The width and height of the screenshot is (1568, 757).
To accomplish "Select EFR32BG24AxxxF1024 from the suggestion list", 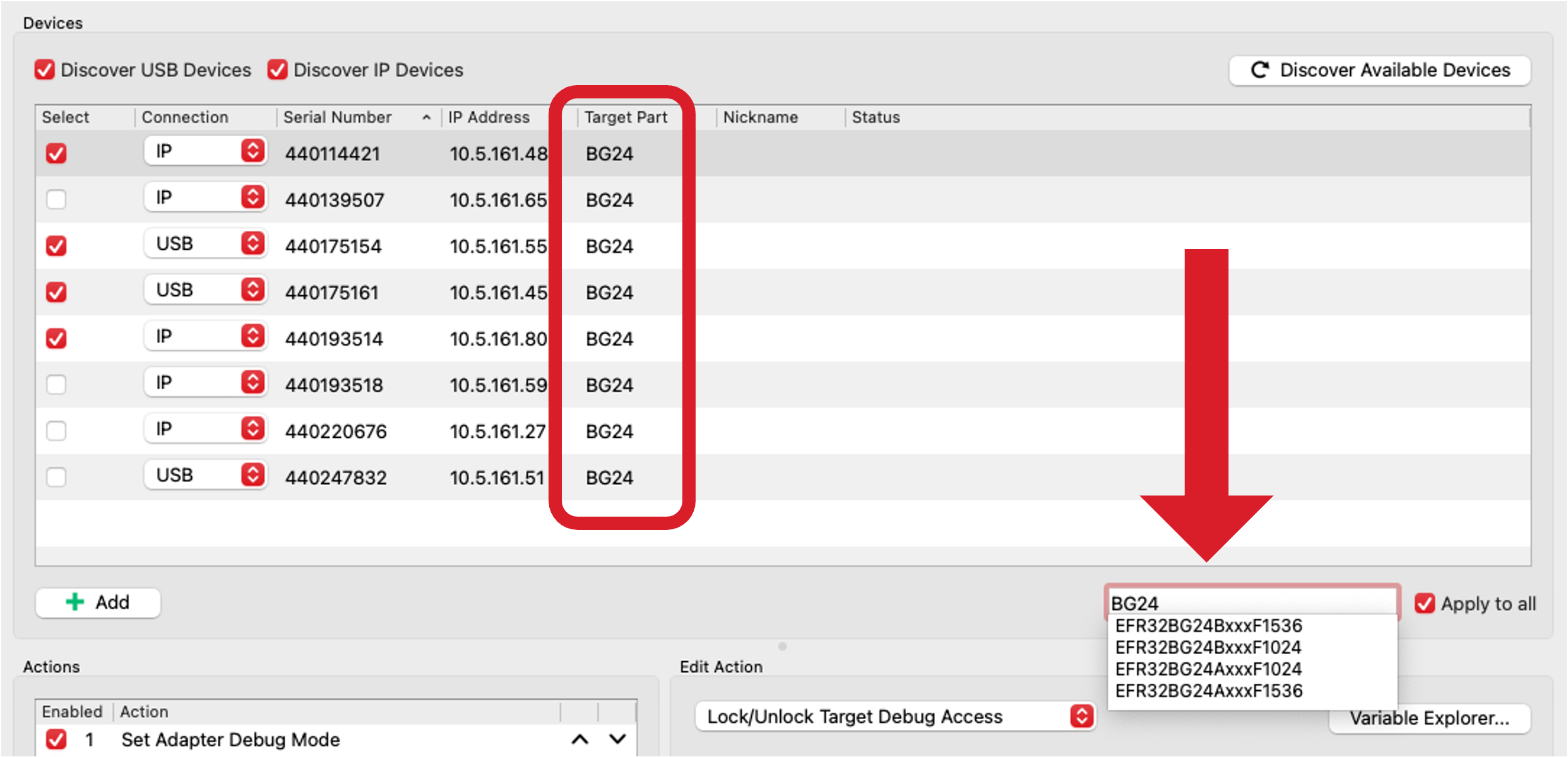I will click(x=1209, y=669).
